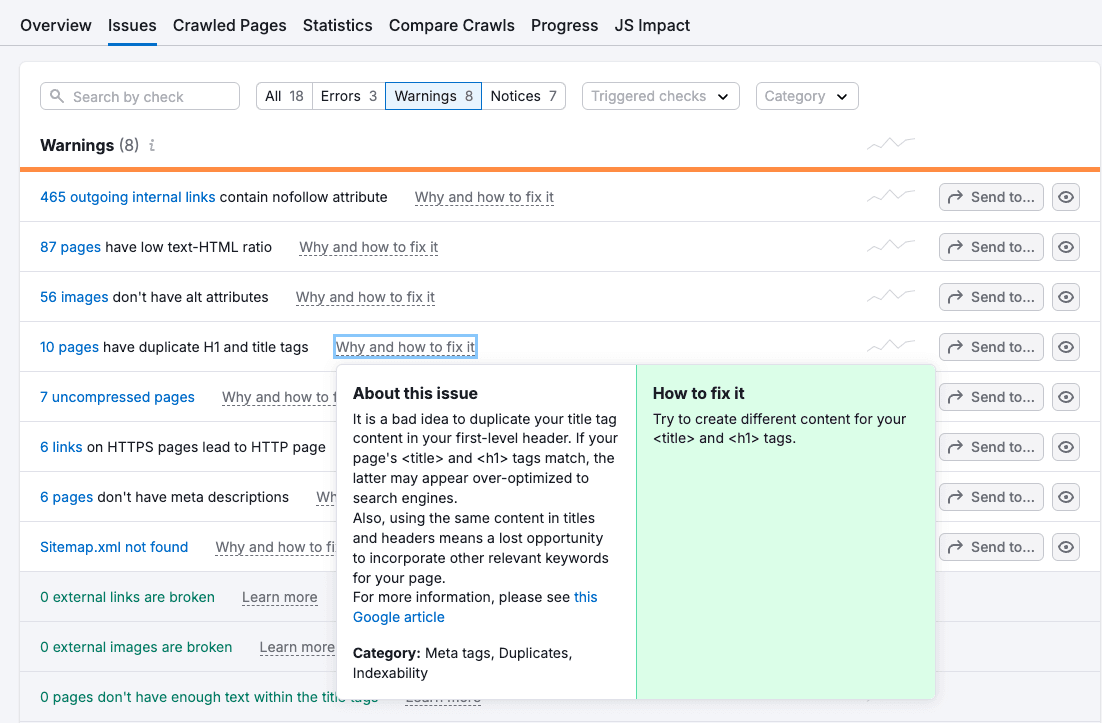Show the Notices filter list
This screenshot has width=1102, height=723.
[523, 96]
